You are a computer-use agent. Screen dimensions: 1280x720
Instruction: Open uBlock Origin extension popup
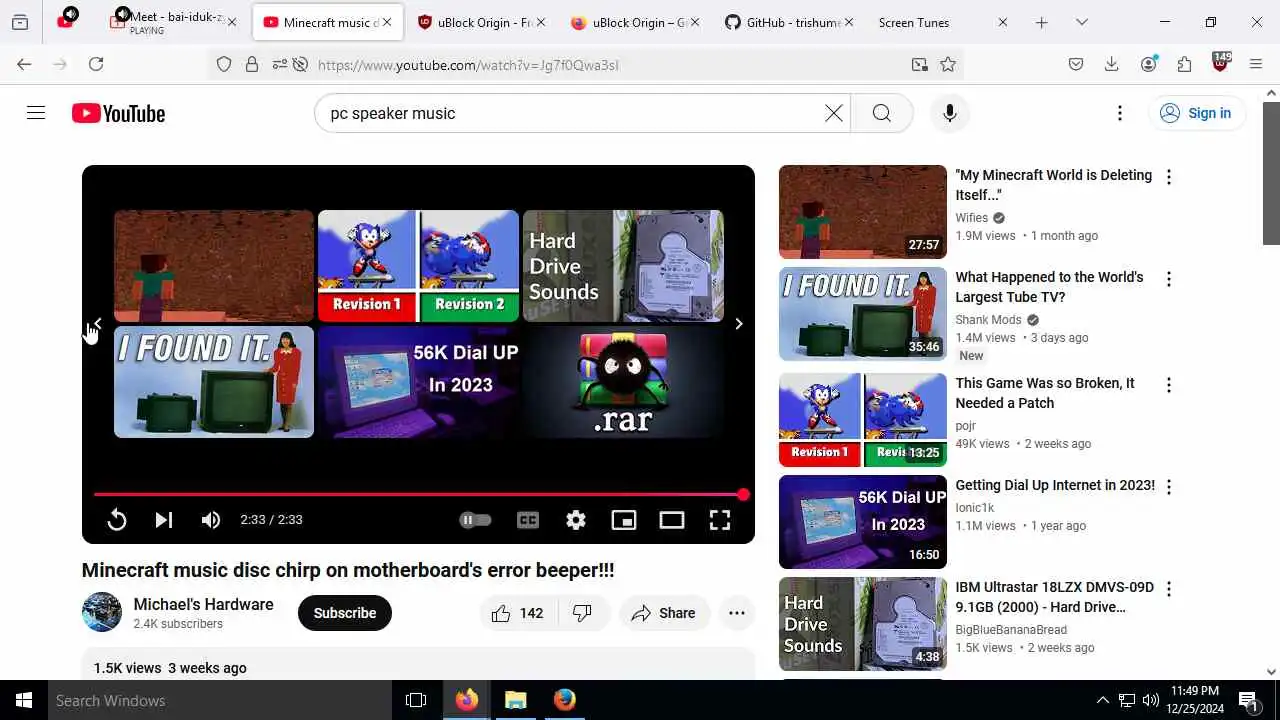tap(1220, 63)
